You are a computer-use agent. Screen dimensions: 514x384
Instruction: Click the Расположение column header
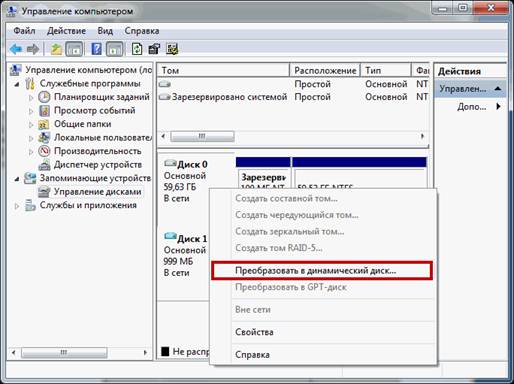[x=325, y=70]
